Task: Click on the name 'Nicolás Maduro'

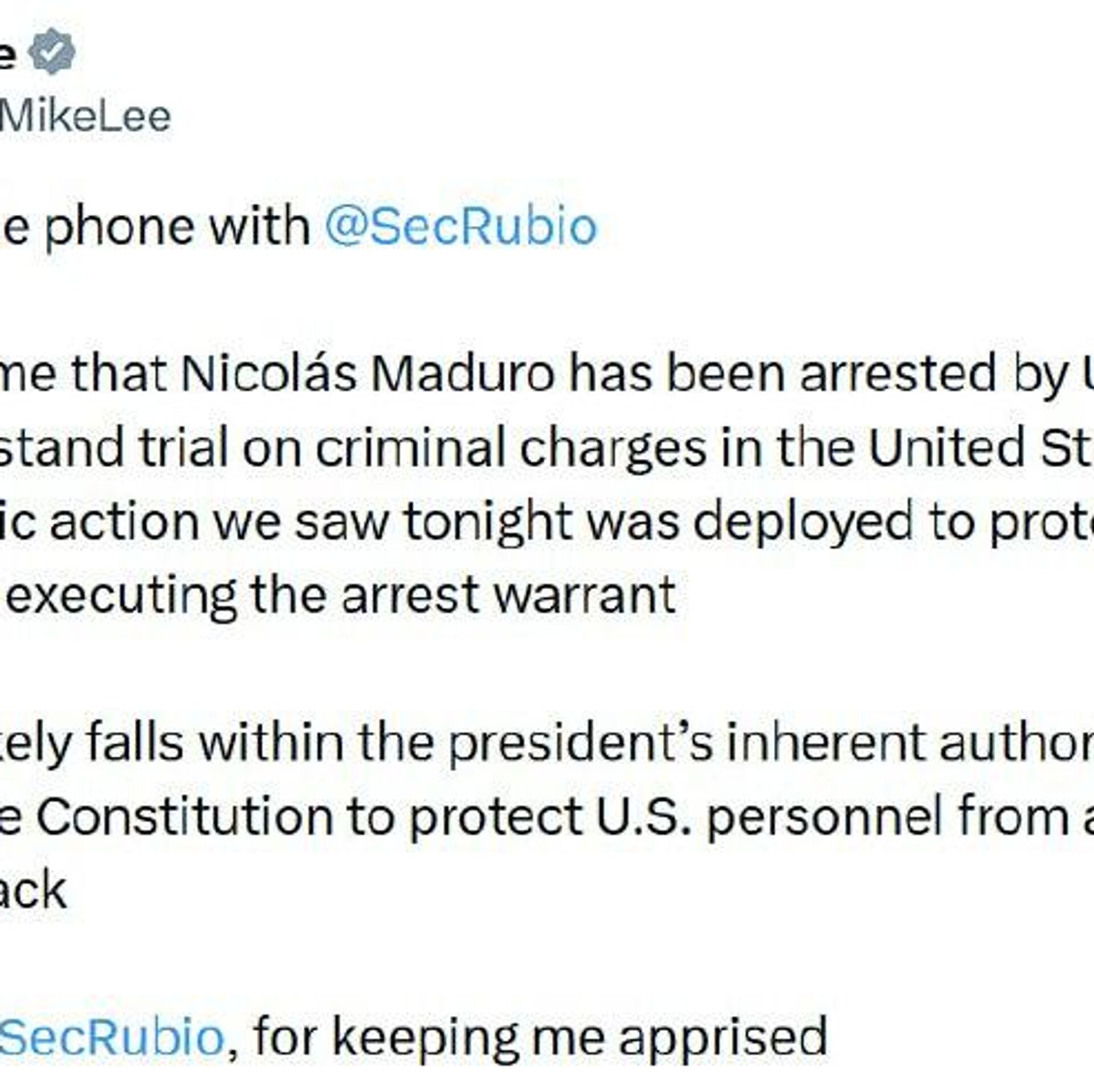Action: [368, 374]
